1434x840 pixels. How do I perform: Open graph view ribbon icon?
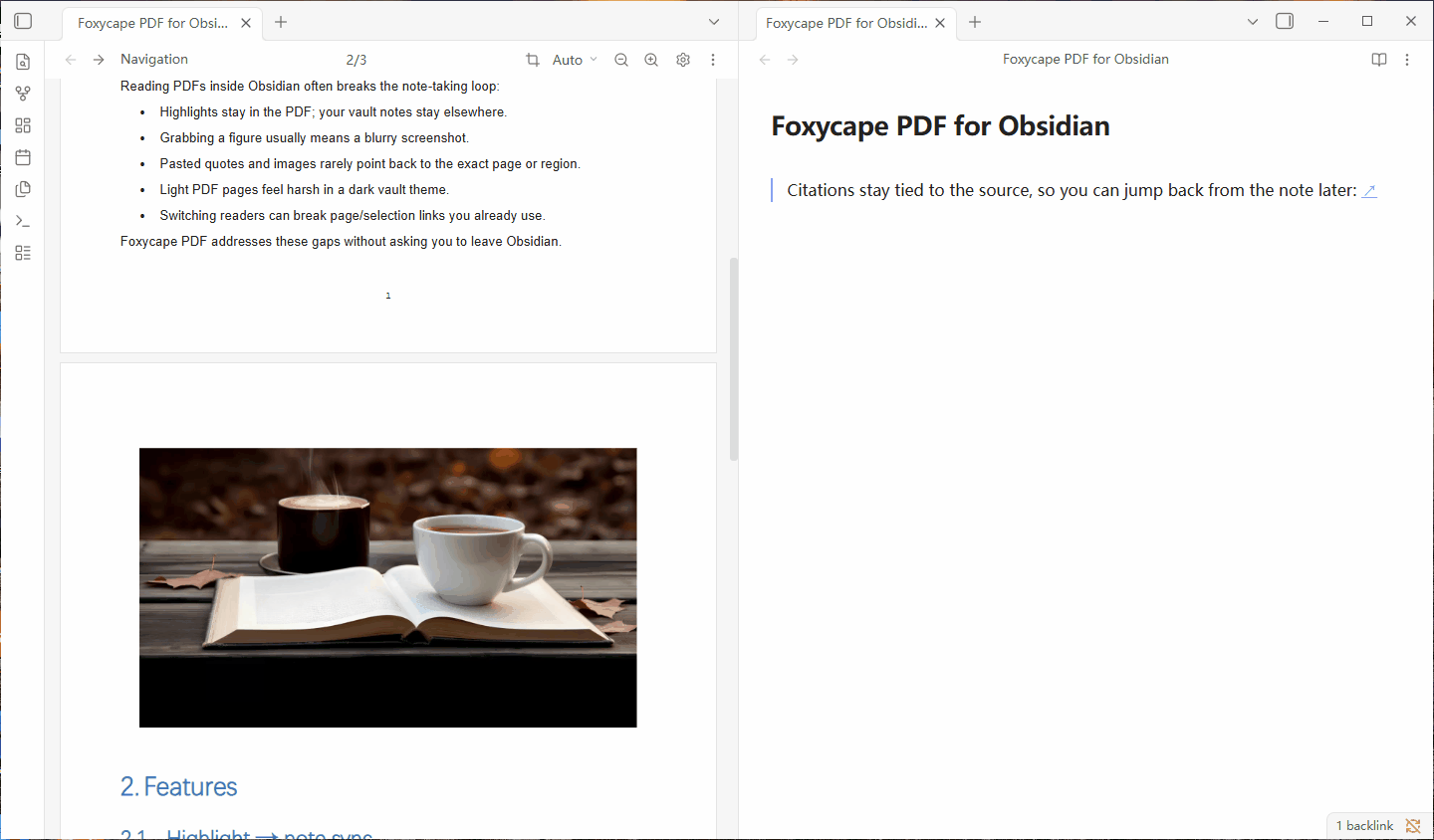[x=23, y=94]
